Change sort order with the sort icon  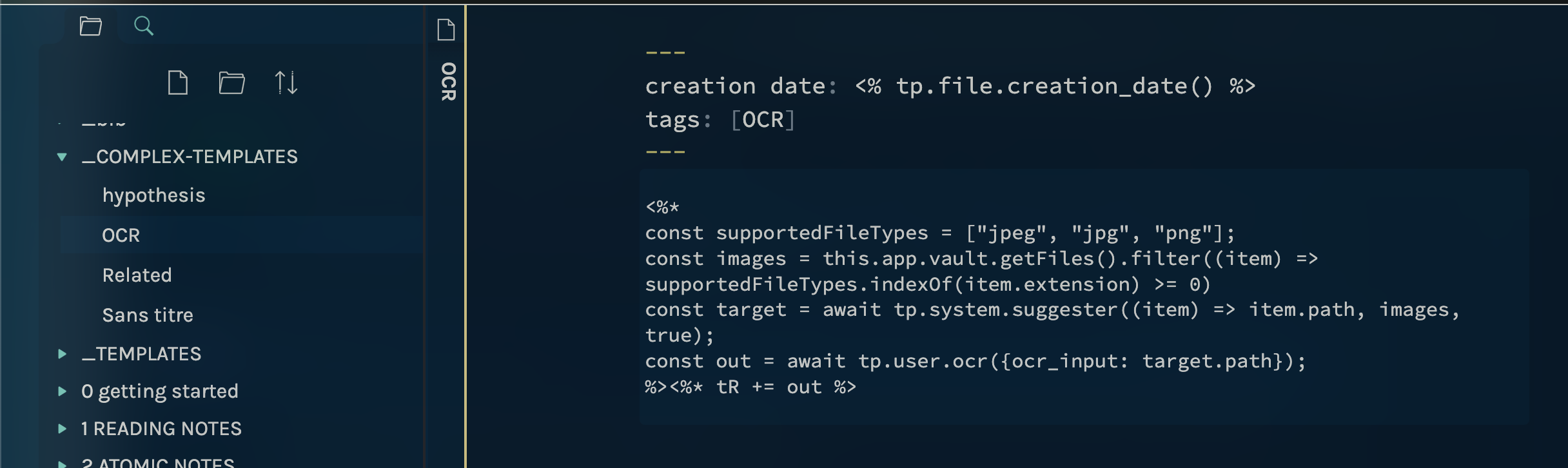287,83
